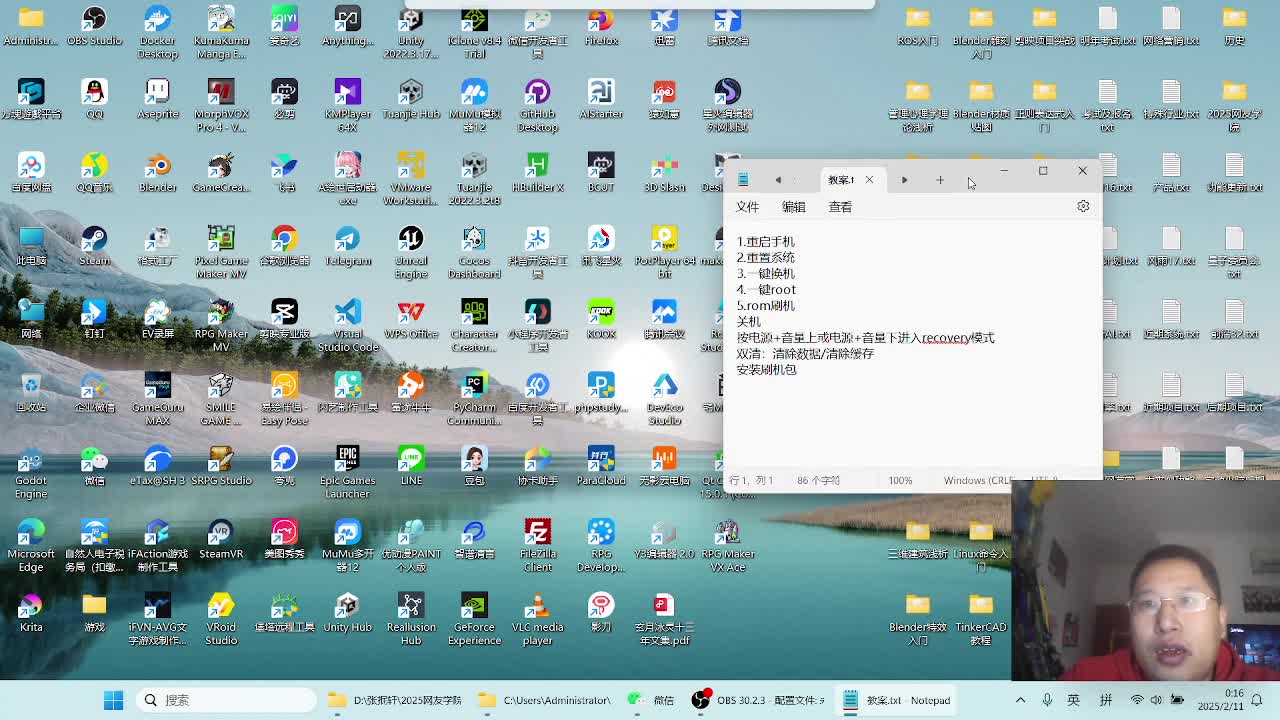The height and width of the screenshot is (720, 1280).
Task: Show hidden system tray icons
Action: pos(1020,700)
